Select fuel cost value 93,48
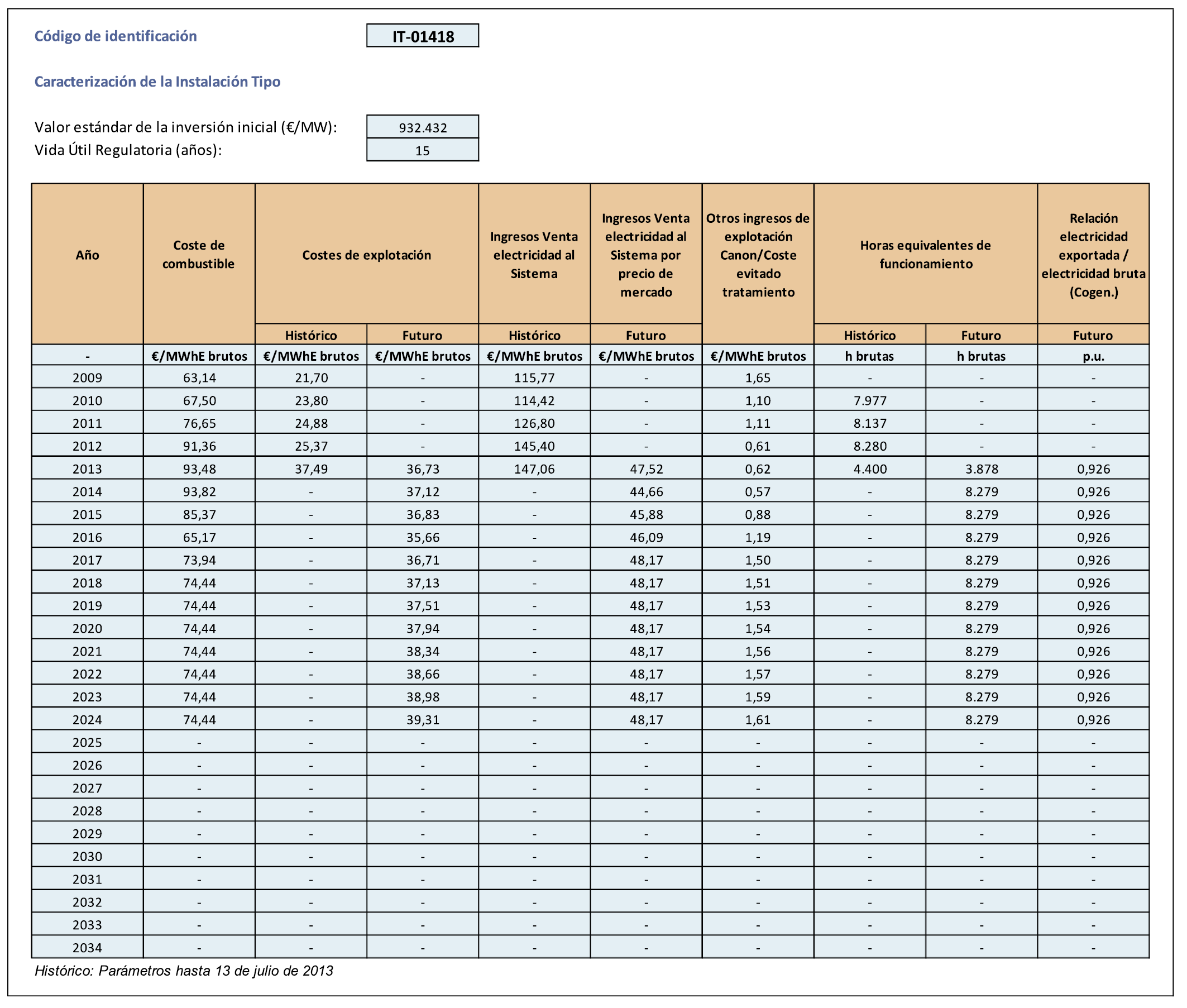This screenshot has height=1008, width=1187. click(199, 469)
